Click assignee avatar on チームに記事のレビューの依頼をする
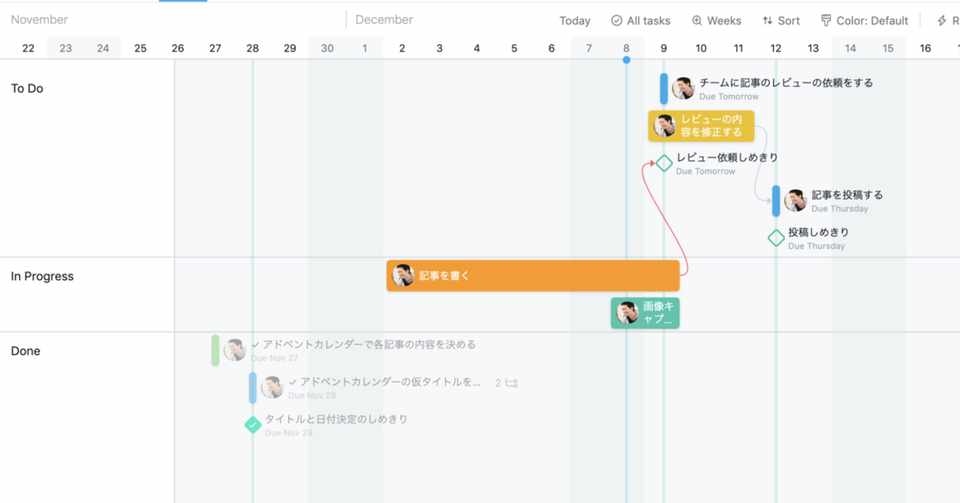Viewport: 960px width, 503px height. (683, 89)
